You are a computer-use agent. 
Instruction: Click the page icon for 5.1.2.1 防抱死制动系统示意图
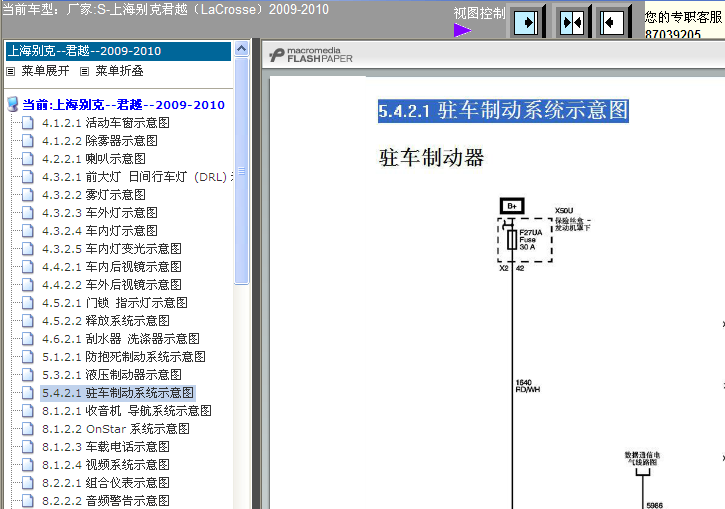click(x=28, y=357)
